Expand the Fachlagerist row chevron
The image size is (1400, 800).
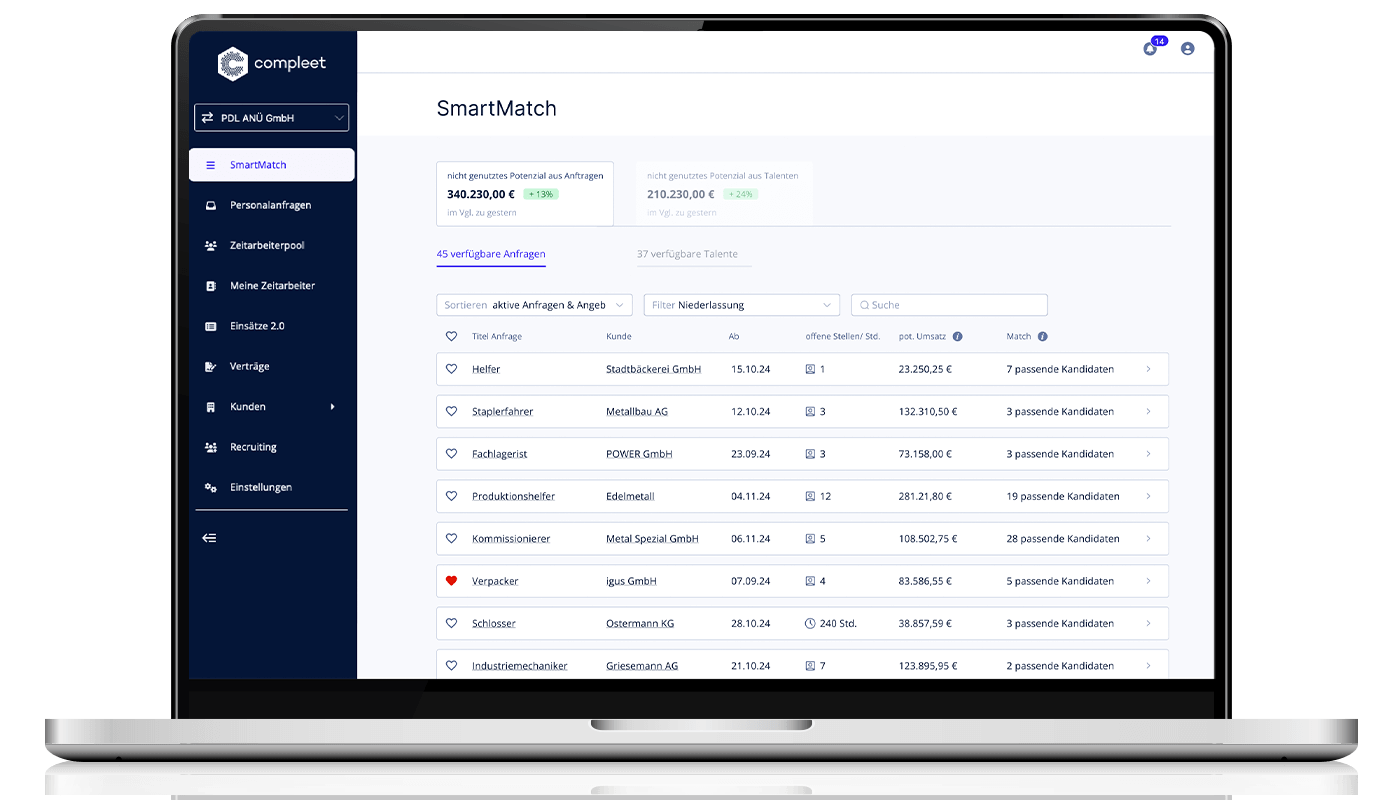pyautogui.click(x=1148, y=454)
